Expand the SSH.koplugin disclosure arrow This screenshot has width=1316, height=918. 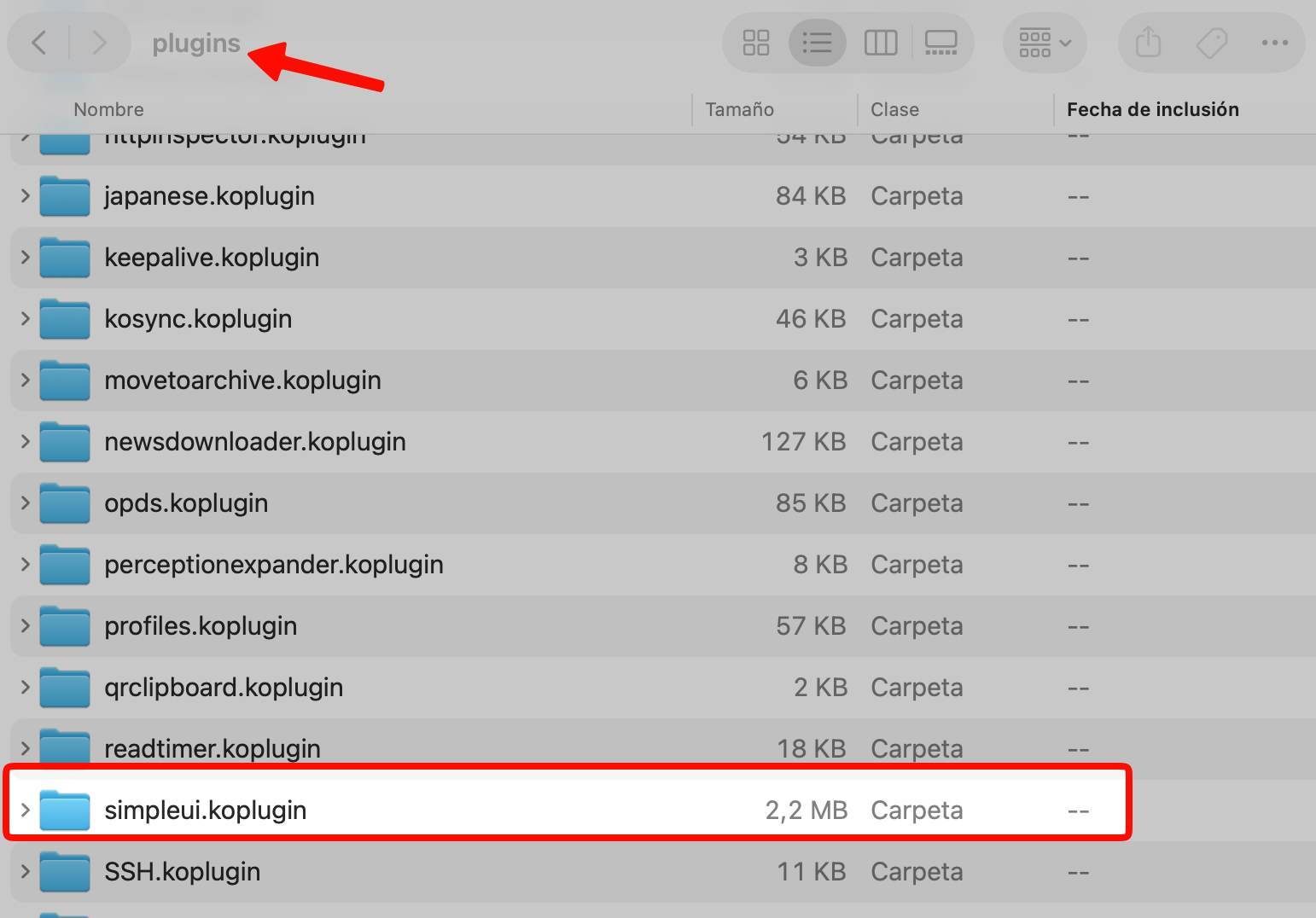click(25, 871)
